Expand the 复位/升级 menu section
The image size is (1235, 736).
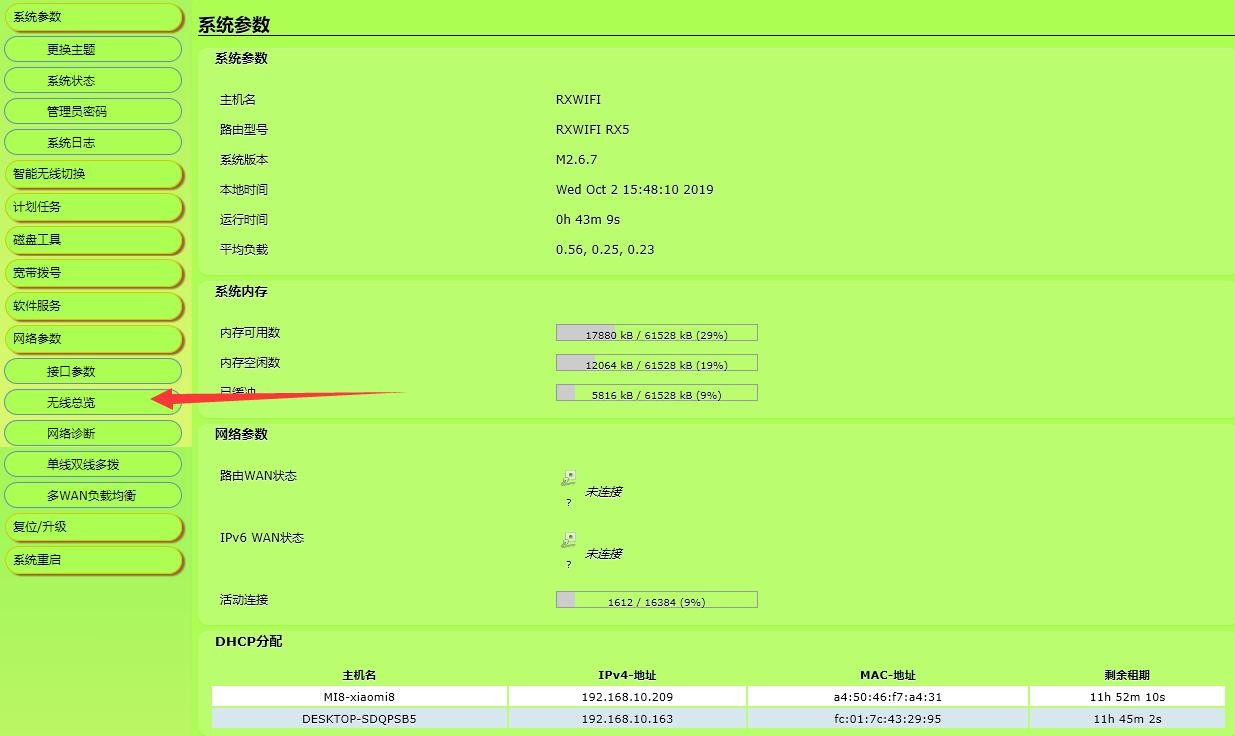coord(93,527)
